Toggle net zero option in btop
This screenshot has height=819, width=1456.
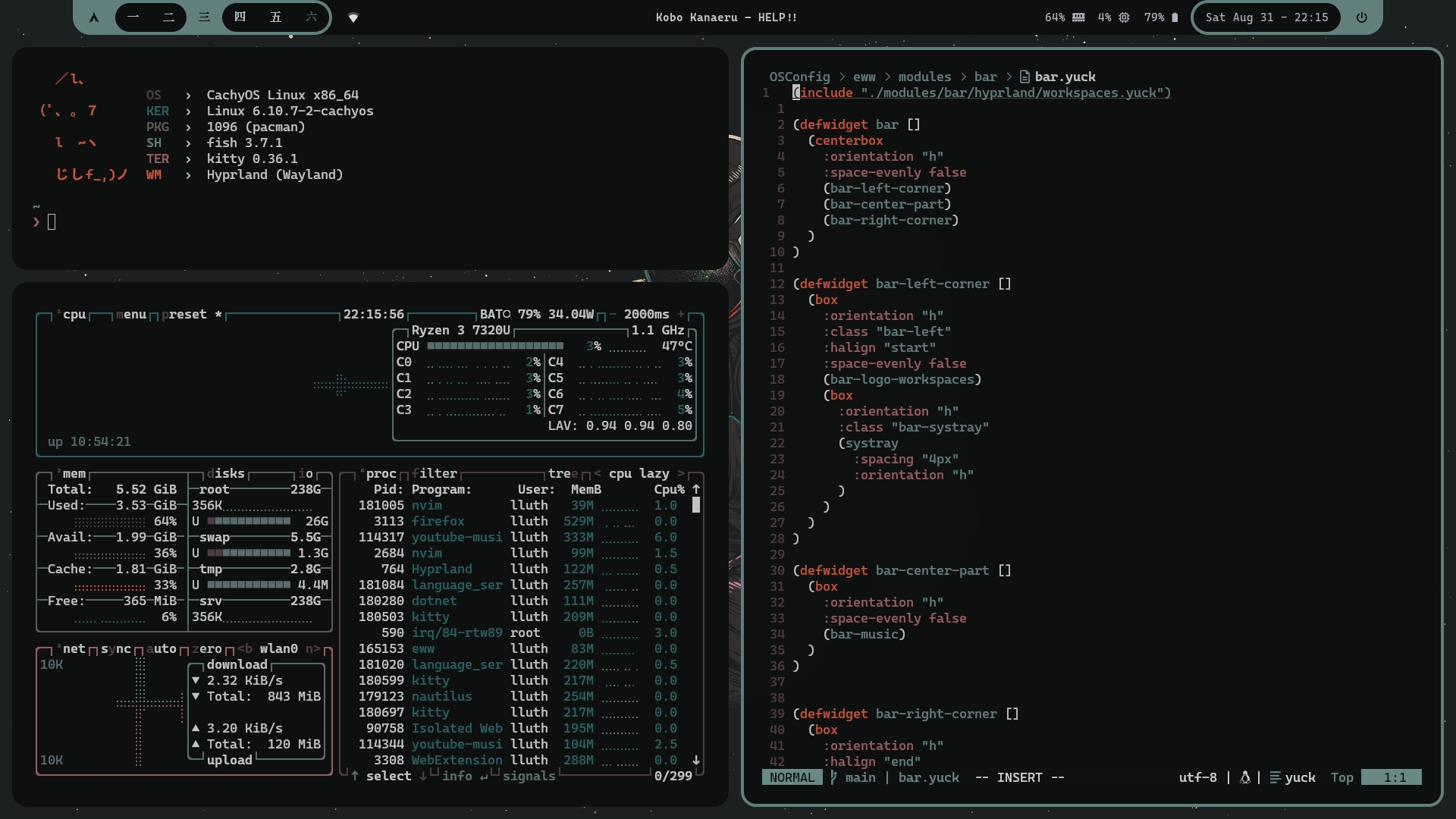(206, 648)
